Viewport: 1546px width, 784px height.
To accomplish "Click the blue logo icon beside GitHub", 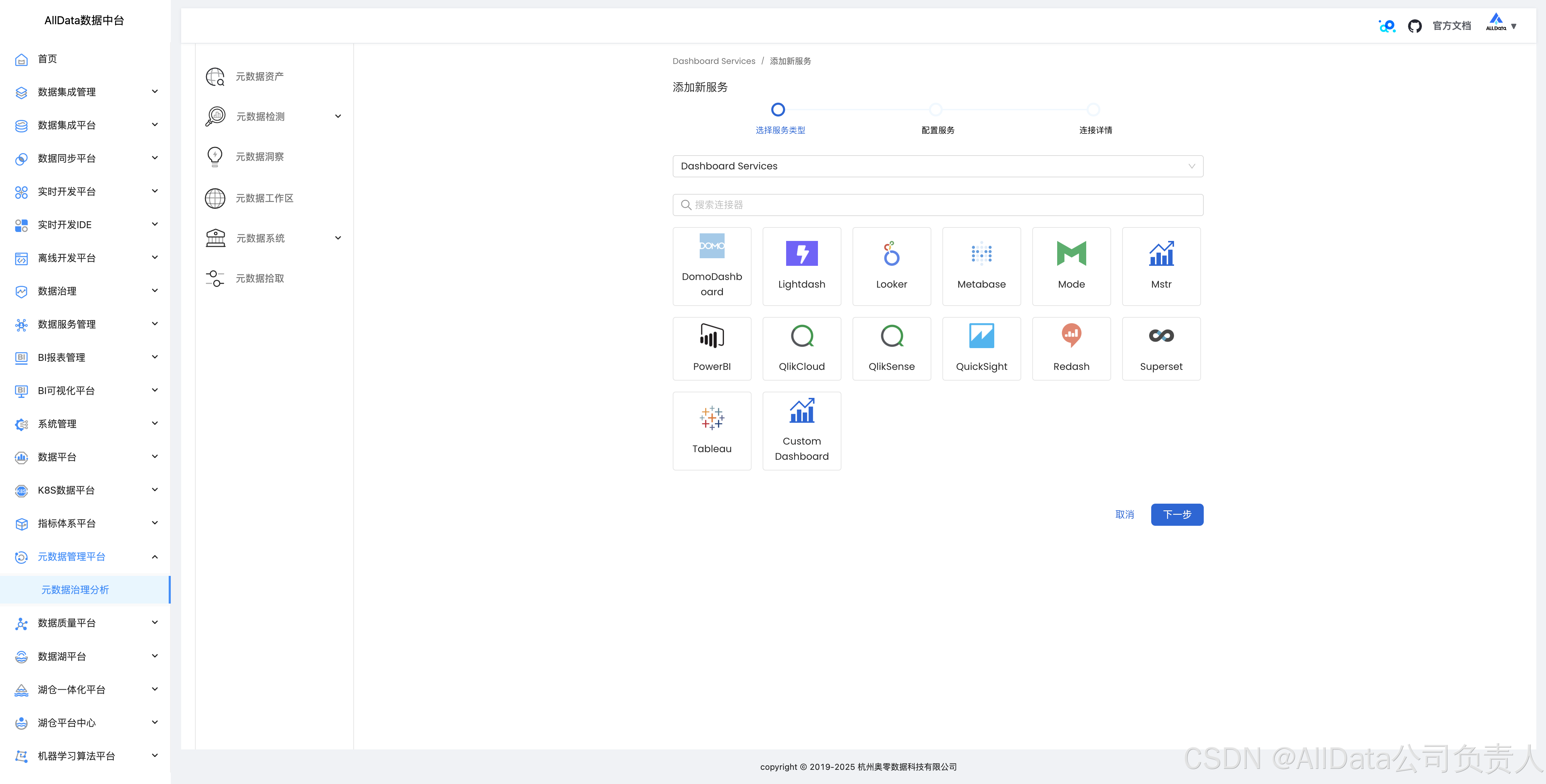I will (1387, 26).
